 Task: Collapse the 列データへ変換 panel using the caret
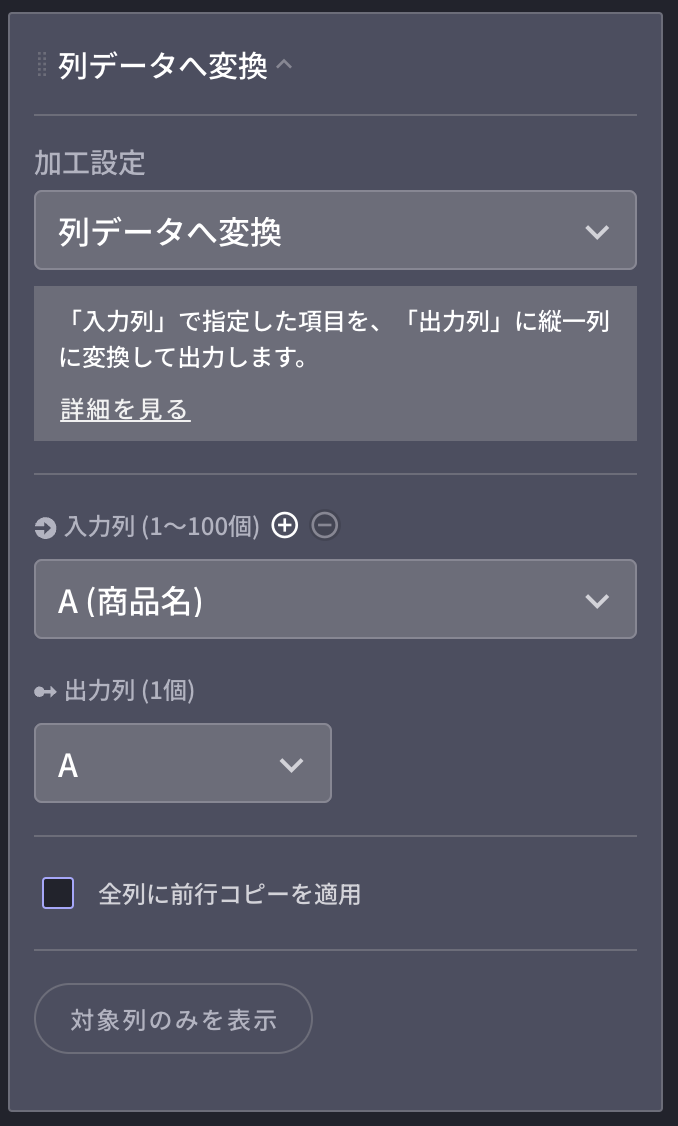pos(287,64)
